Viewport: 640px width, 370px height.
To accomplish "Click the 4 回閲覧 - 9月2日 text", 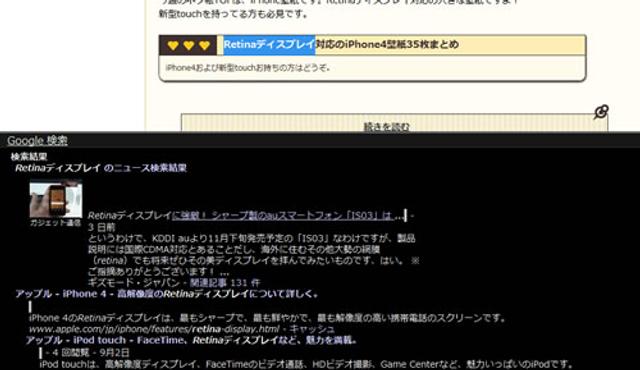I will tap(88, 352).
